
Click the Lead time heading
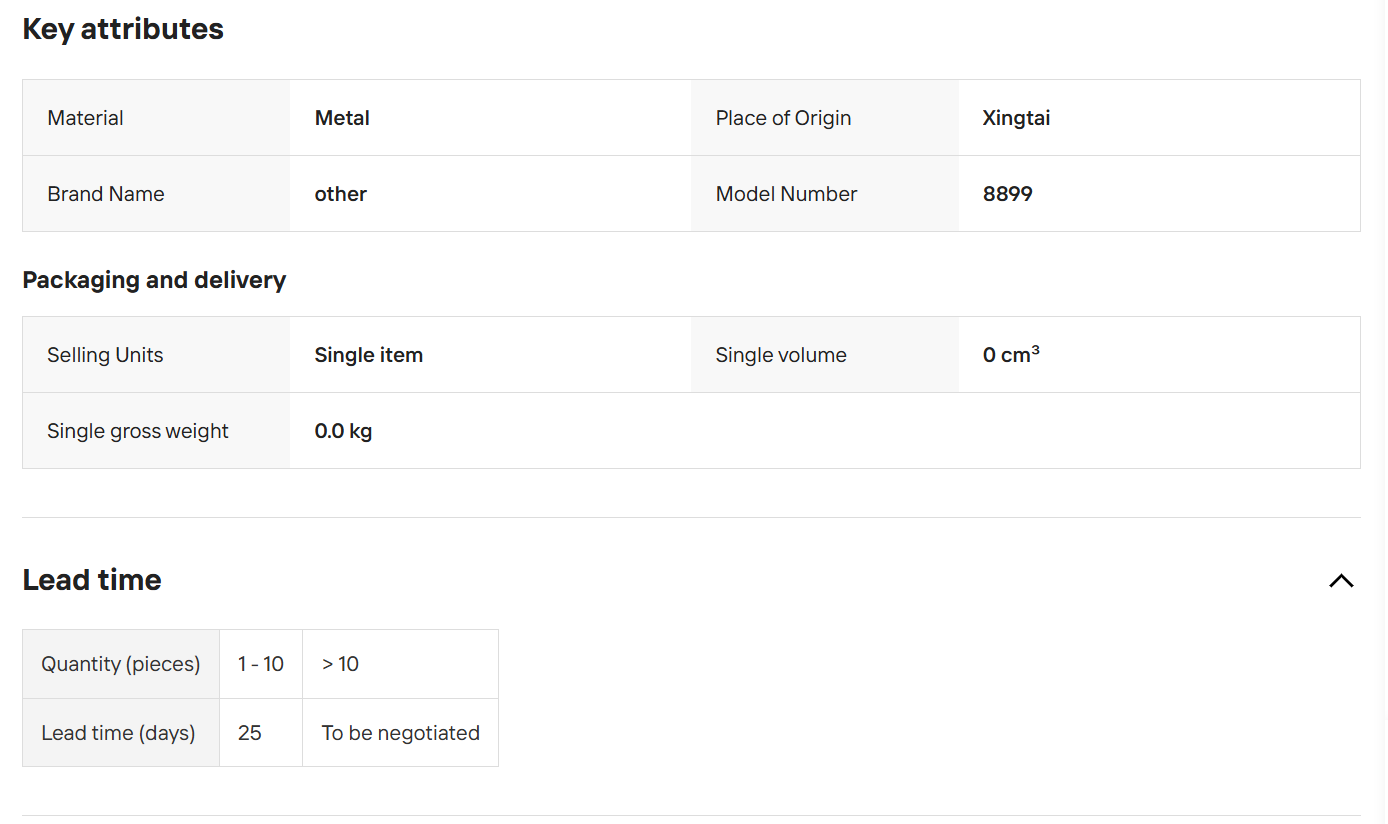coord(92,580)
